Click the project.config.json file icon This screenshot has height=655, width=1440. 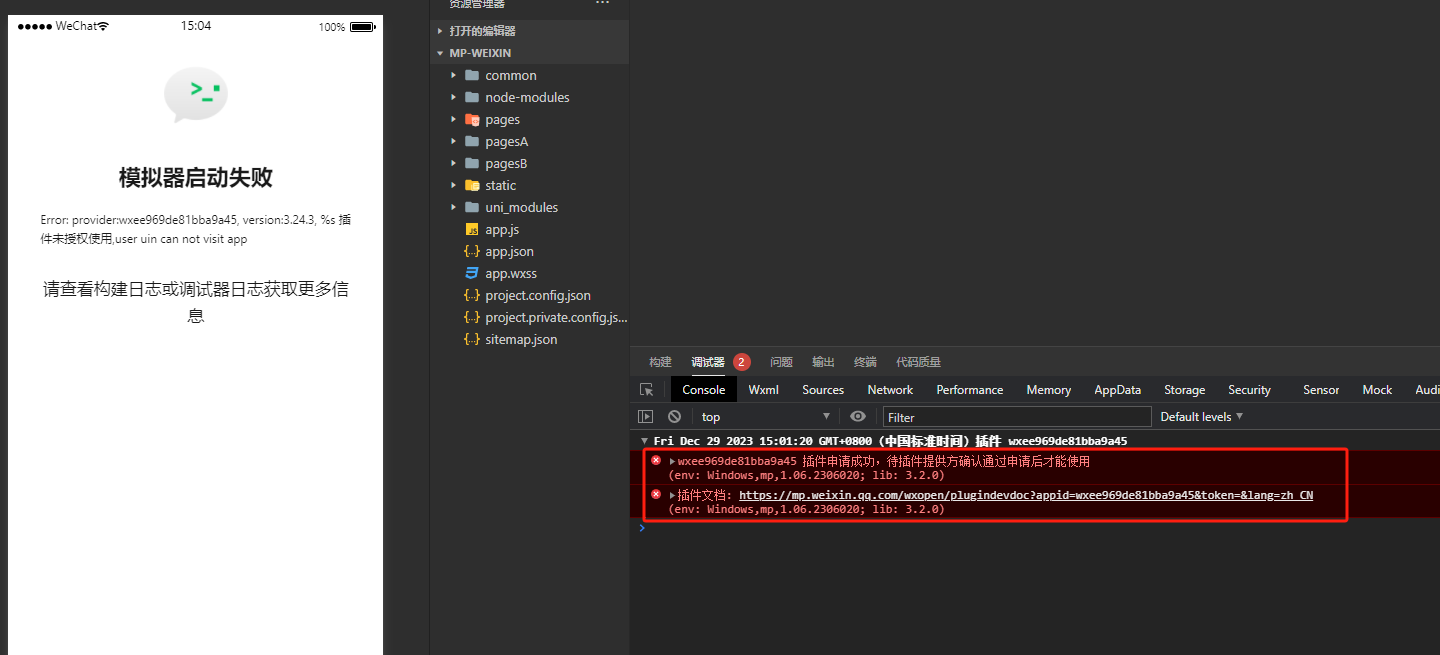tap(472, 295)
